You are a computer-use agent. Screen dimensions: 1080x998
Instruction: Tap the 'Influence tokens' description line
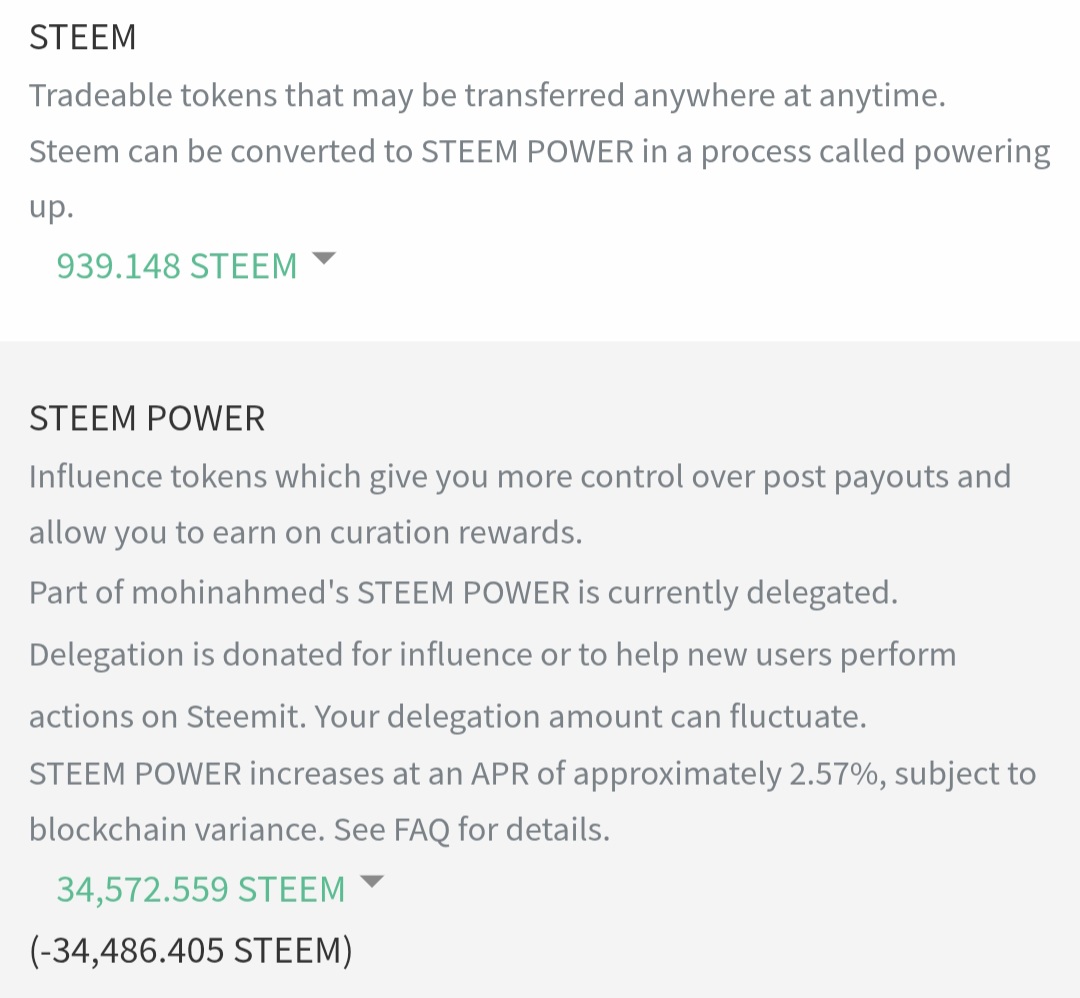point(519,476)
